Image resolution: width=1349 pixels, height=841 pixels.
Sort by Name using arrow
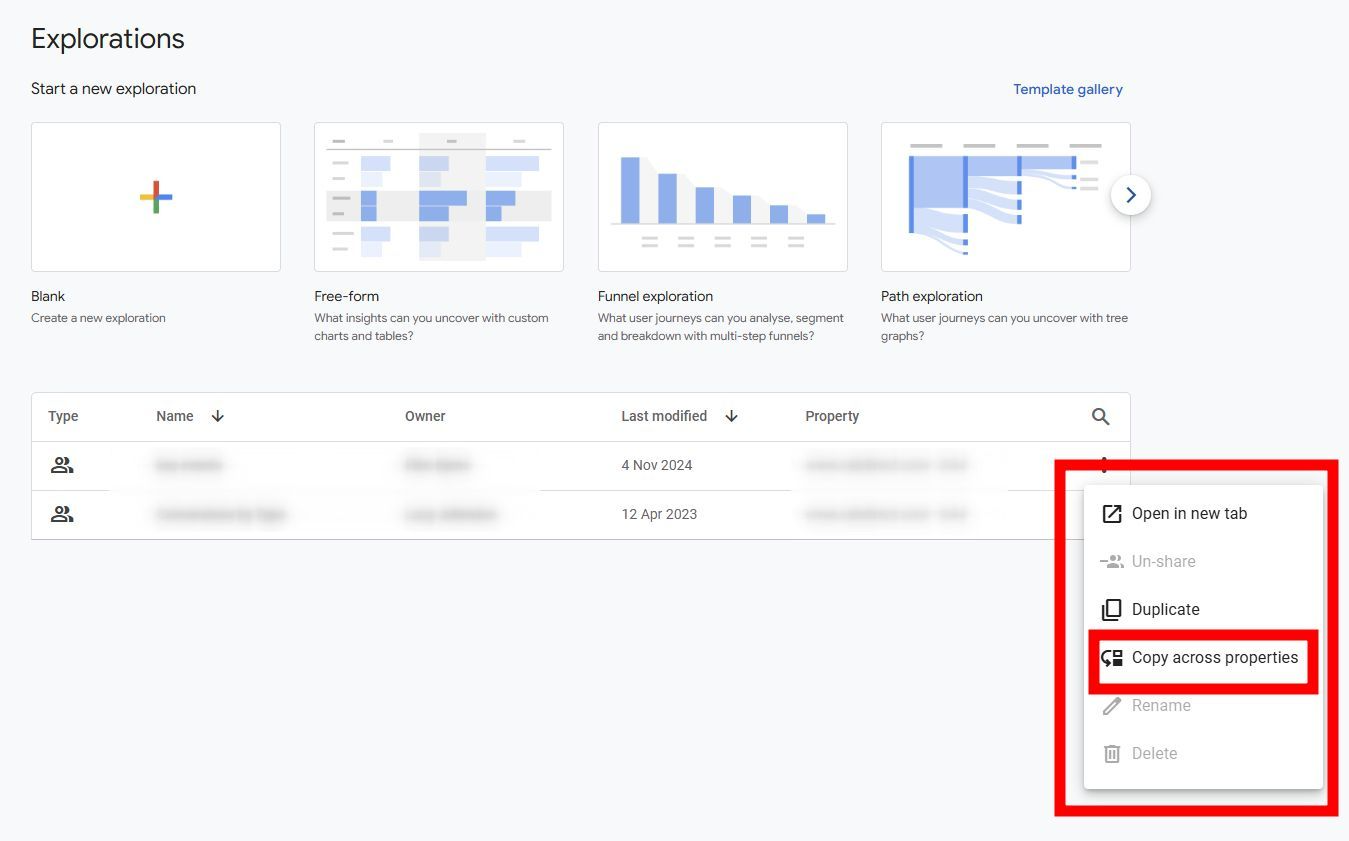point(218,416)
